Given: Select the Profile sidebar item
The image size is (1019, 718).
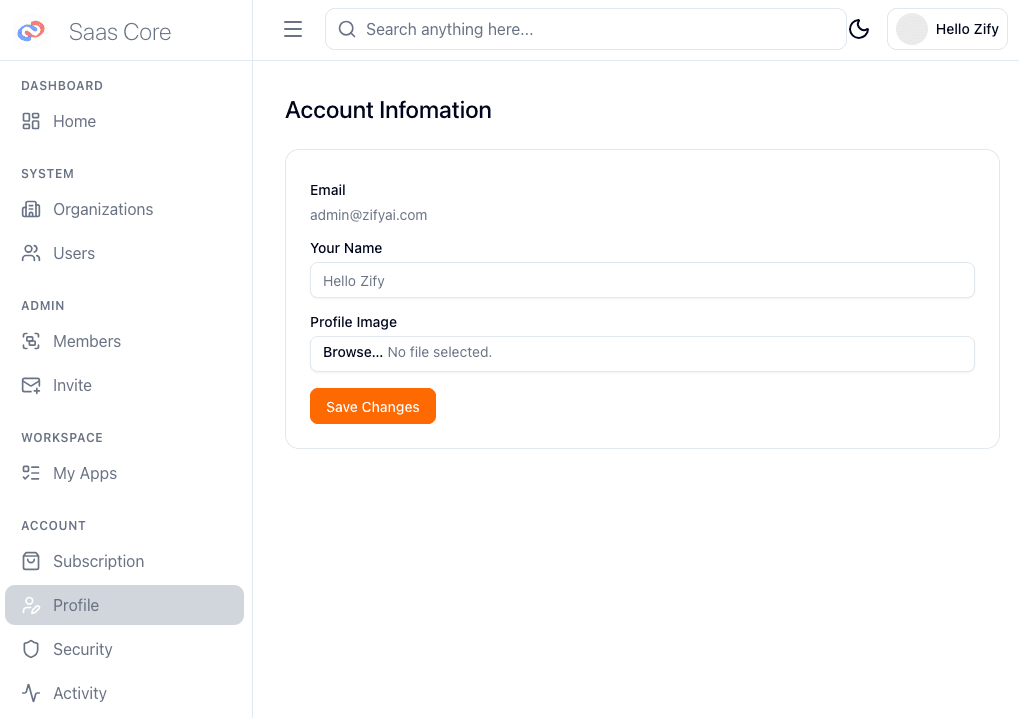Looking at the screenshot, I should (x=124, y=605).
